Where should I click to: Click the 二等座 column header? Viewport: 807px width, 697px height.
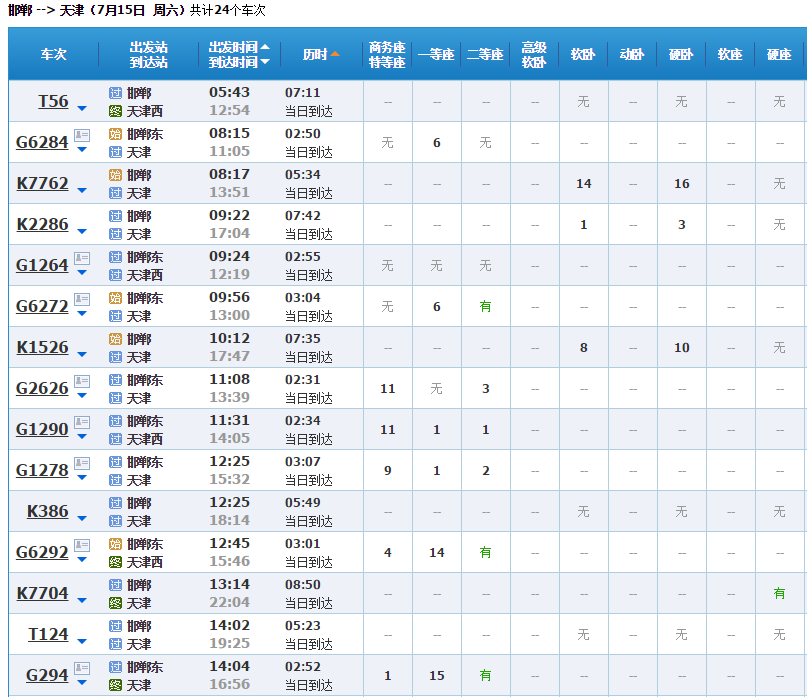coord(485,54)
